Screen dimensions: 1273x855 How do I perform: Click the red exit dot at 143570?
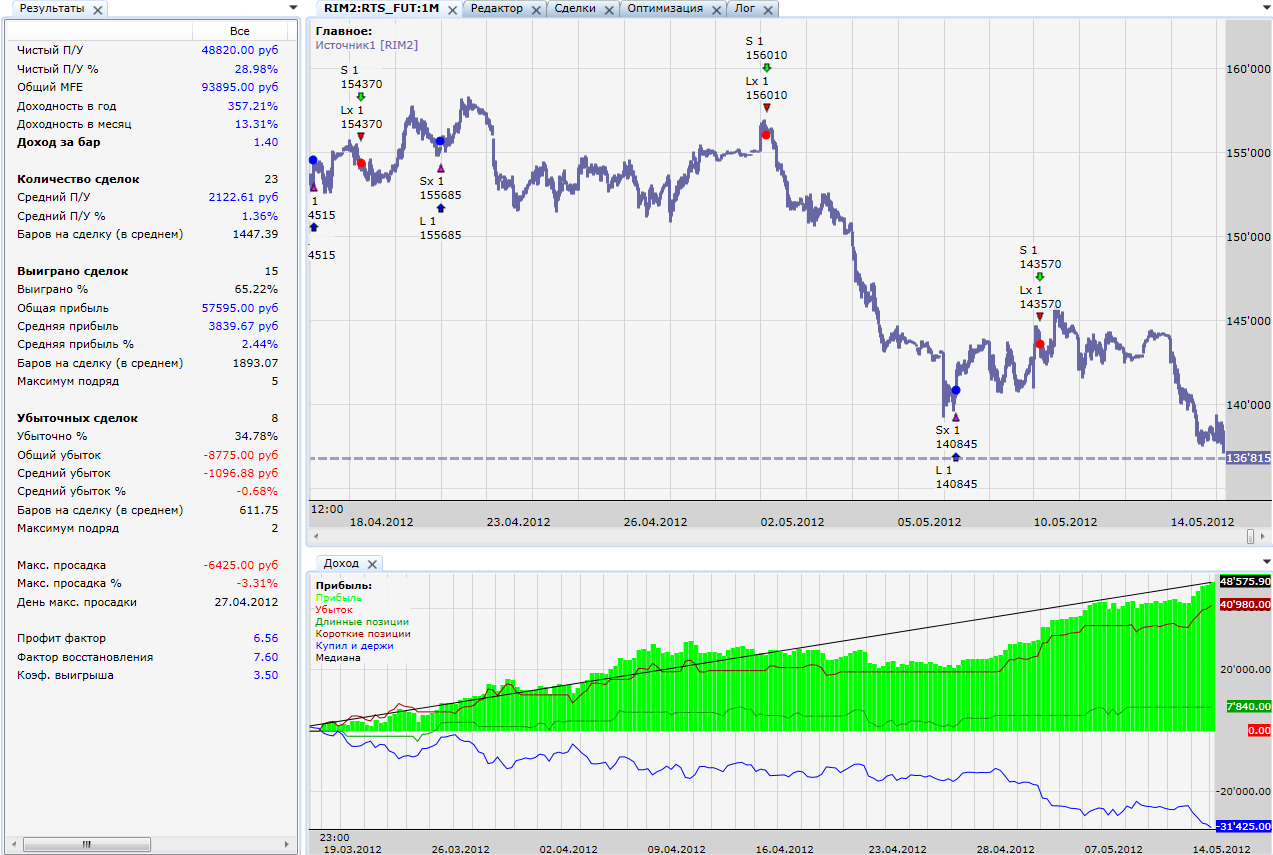[x=1040, y=344]
